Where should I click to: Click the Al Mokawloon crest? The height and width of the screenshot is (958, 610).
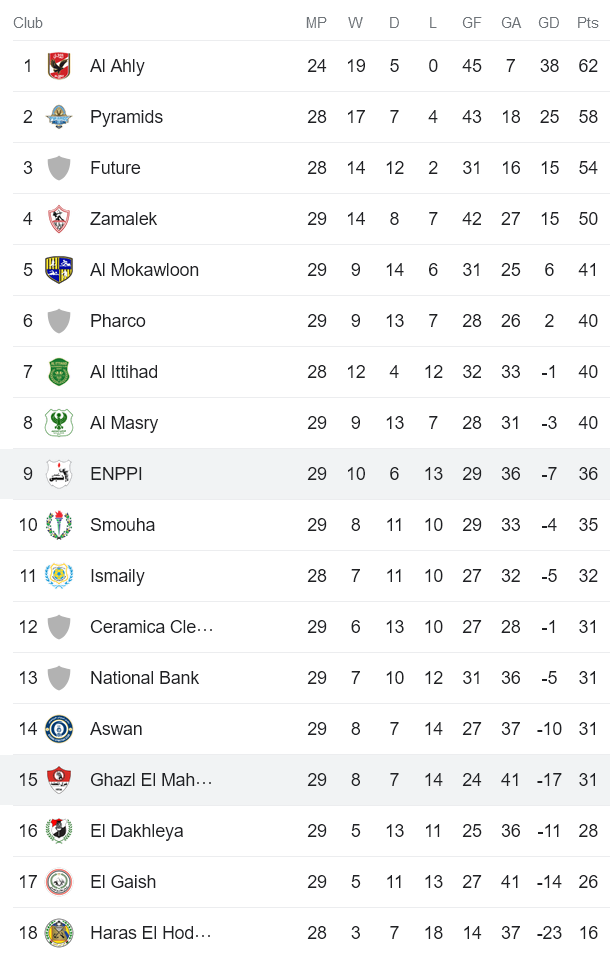(x=59, y=269)
